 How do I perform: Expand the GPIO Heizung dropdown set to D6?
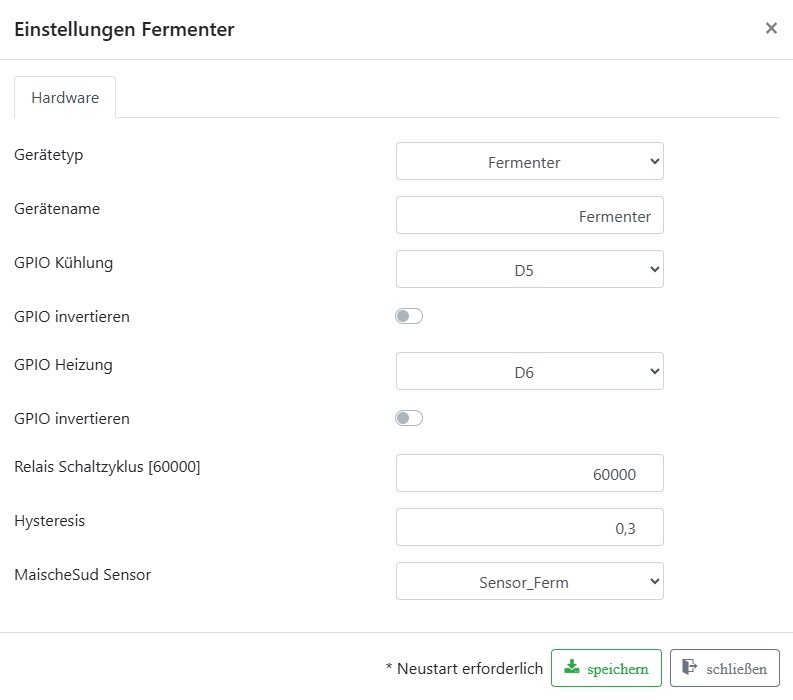point(529,371)
